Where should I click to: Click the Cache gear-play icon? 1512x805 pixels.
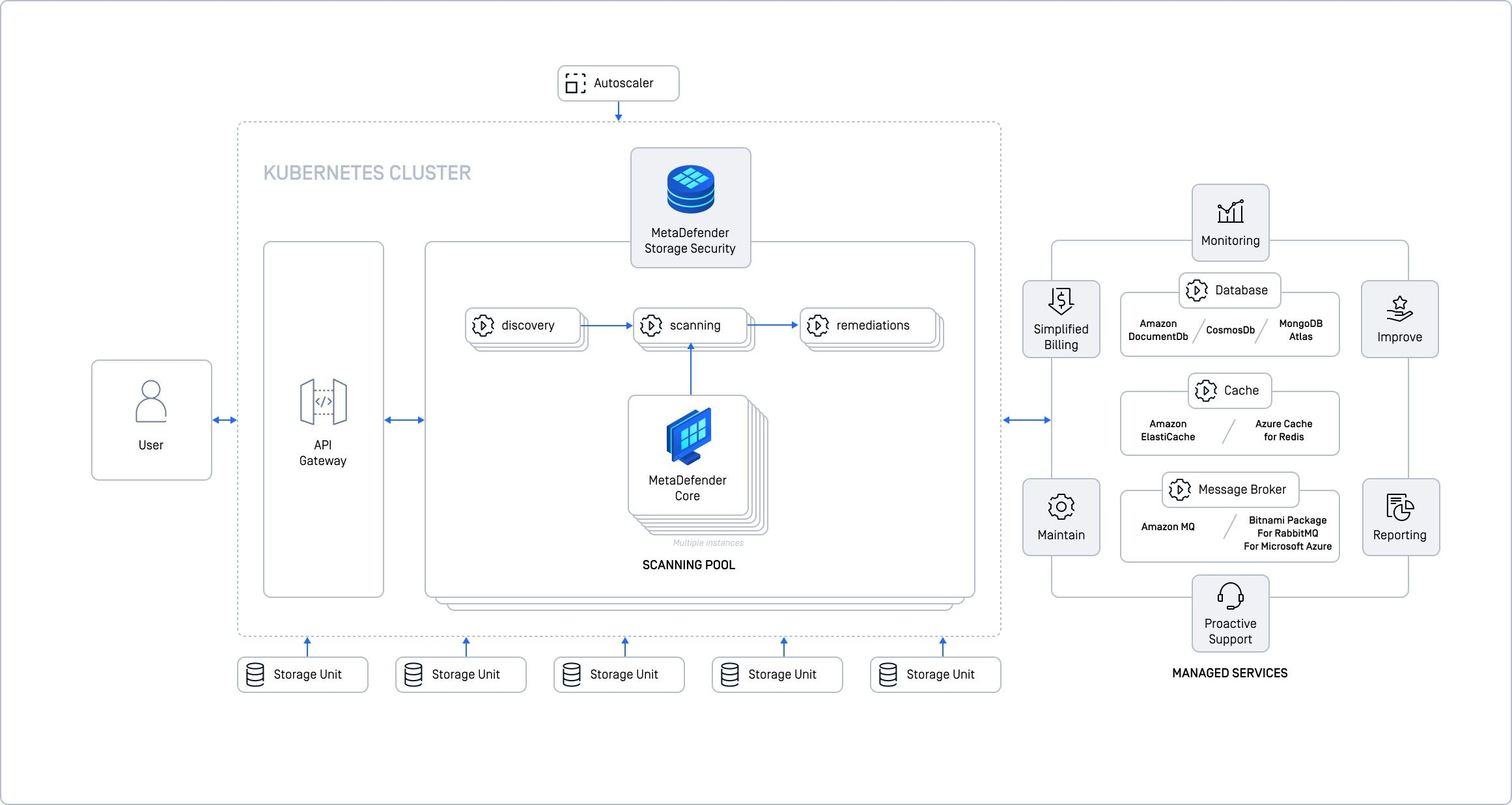pyautogui.click(x=1205, y=391)
